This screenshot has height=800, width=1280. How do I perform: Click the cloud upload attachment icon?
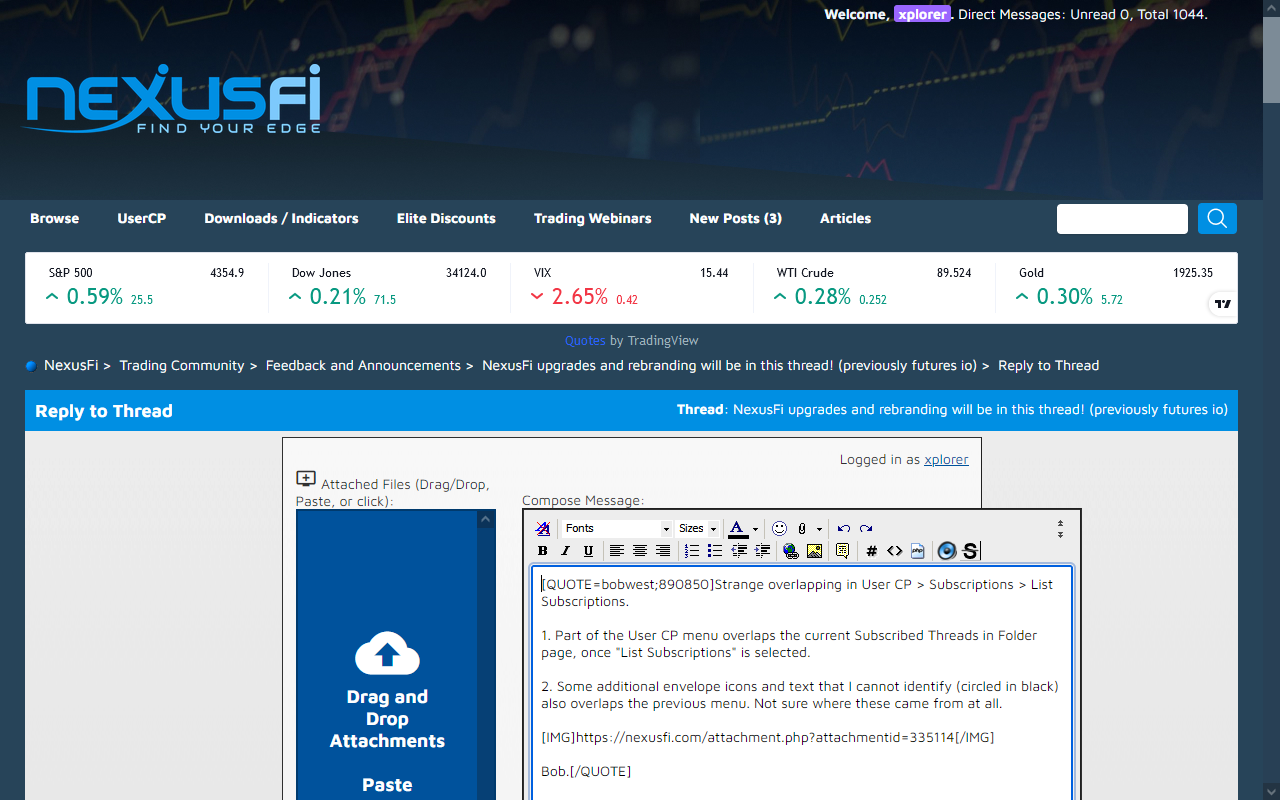[387, 654]
